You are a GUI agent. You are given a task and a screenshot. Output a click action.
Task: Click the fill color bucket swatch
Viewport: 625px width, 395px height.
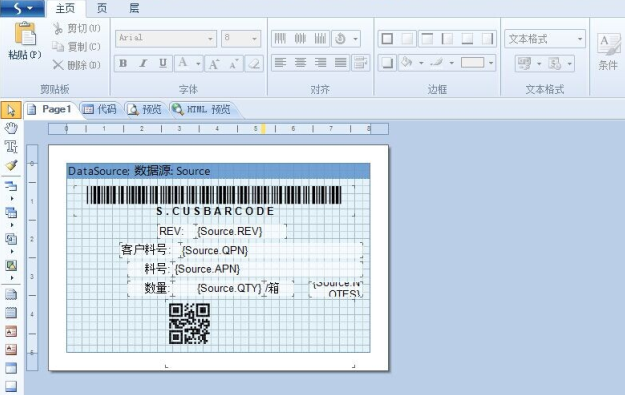[x=407, y=63]
